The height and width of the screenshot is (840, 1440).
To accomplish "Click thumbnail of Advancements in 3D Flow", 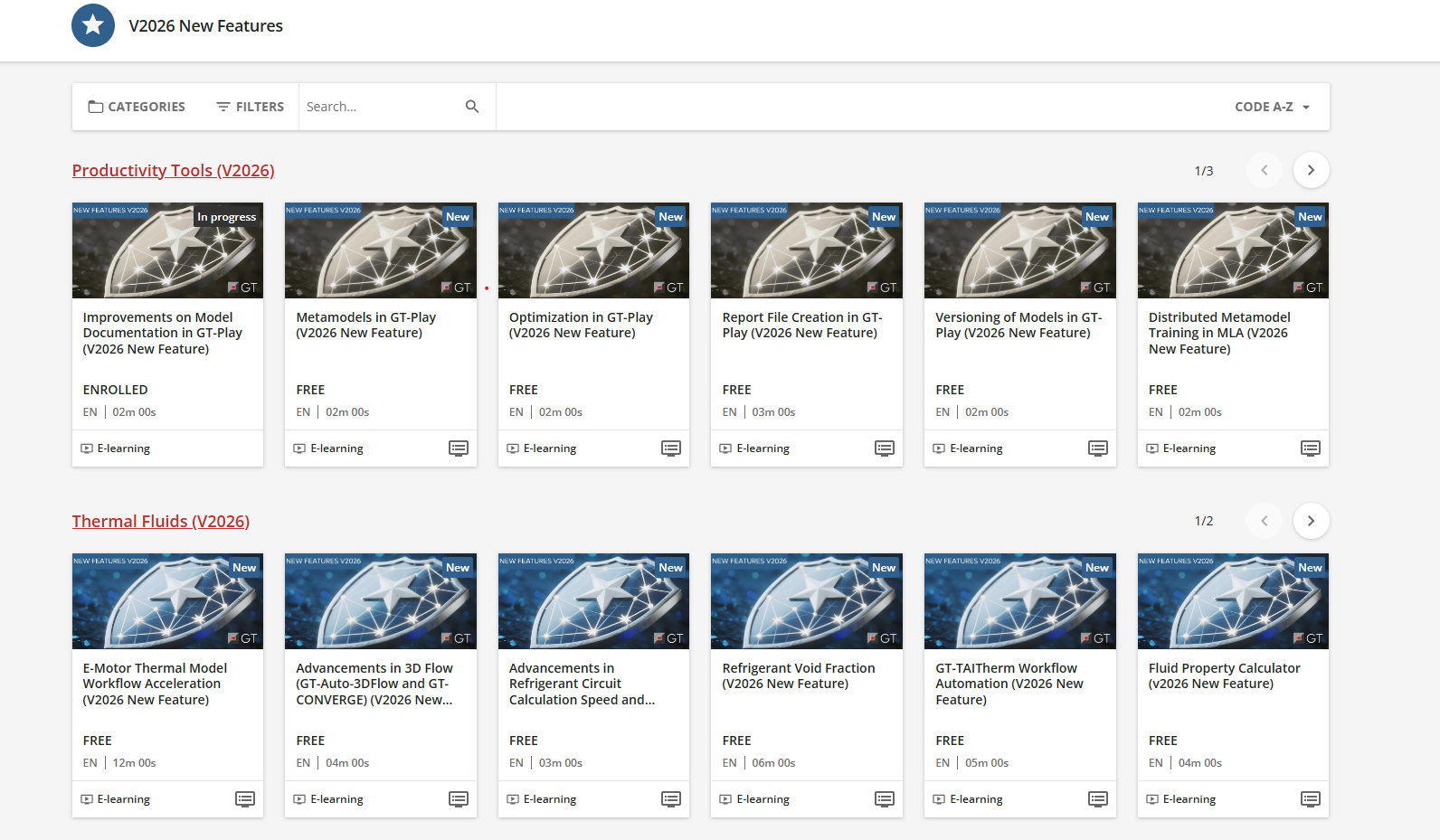I will pyautogui.click(x=381, y=601).
